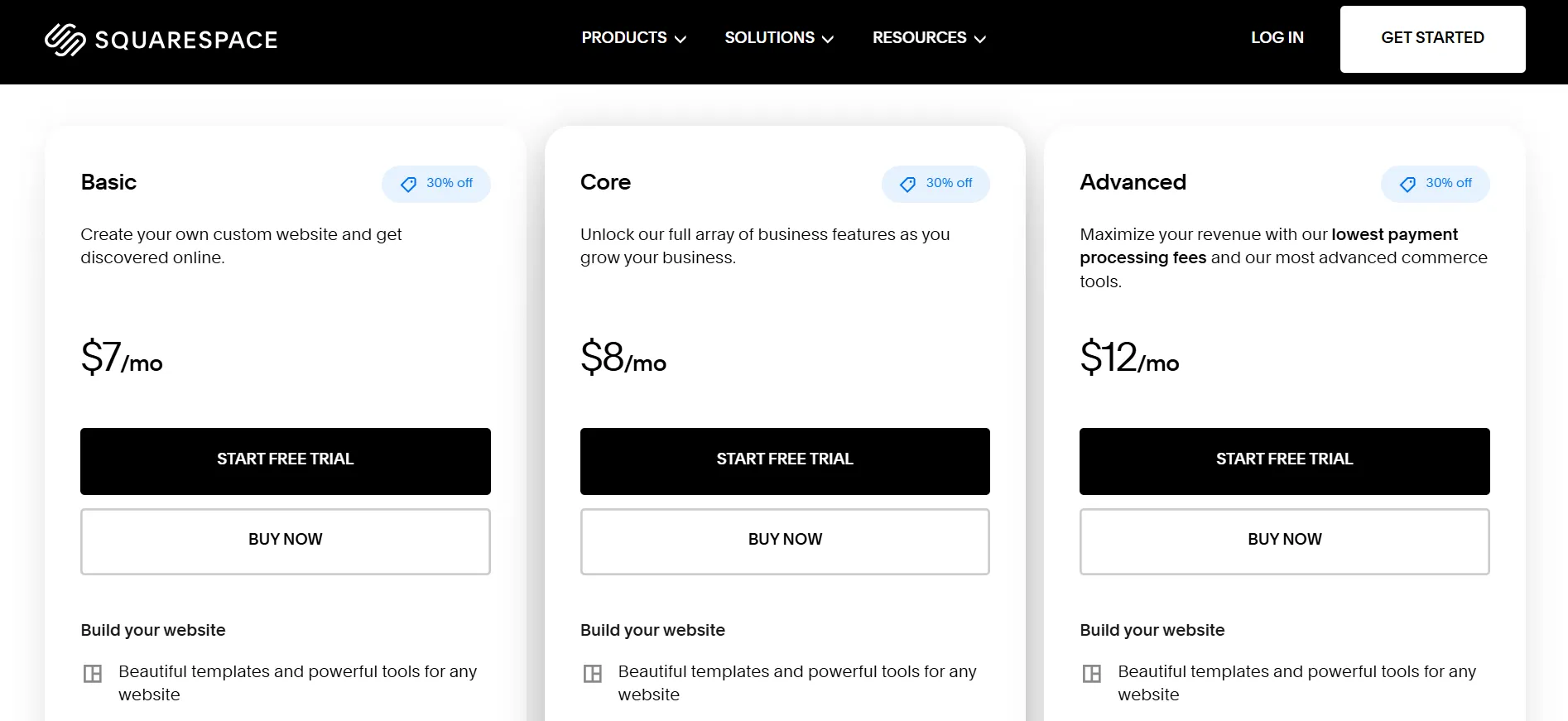Click the SQUARESPACE wordmark text
This screenshot has width=1568, height=721.
[186, 40]
